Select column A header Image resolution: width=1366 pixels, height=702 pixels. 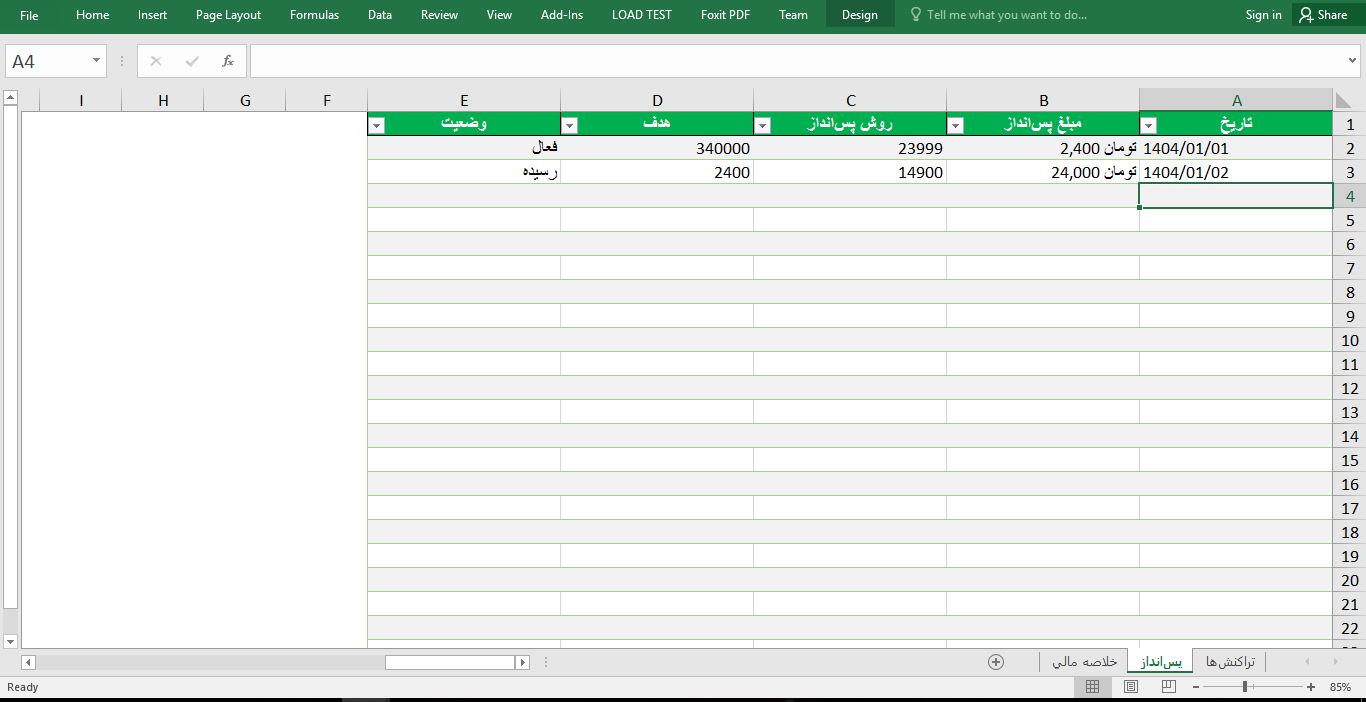tap(1237, 100)
